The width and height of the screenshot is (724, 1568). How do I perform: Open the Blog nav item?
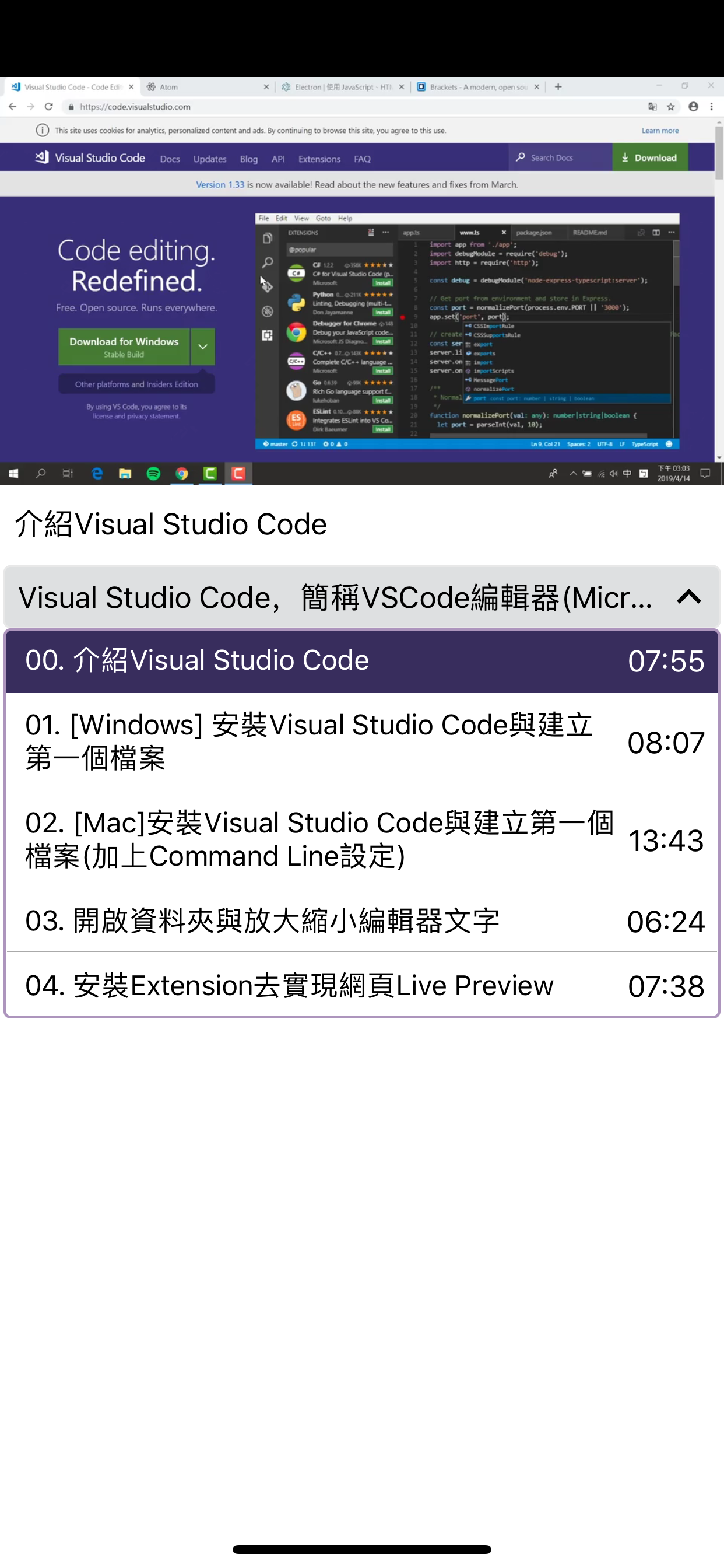[x=249, y=159]
